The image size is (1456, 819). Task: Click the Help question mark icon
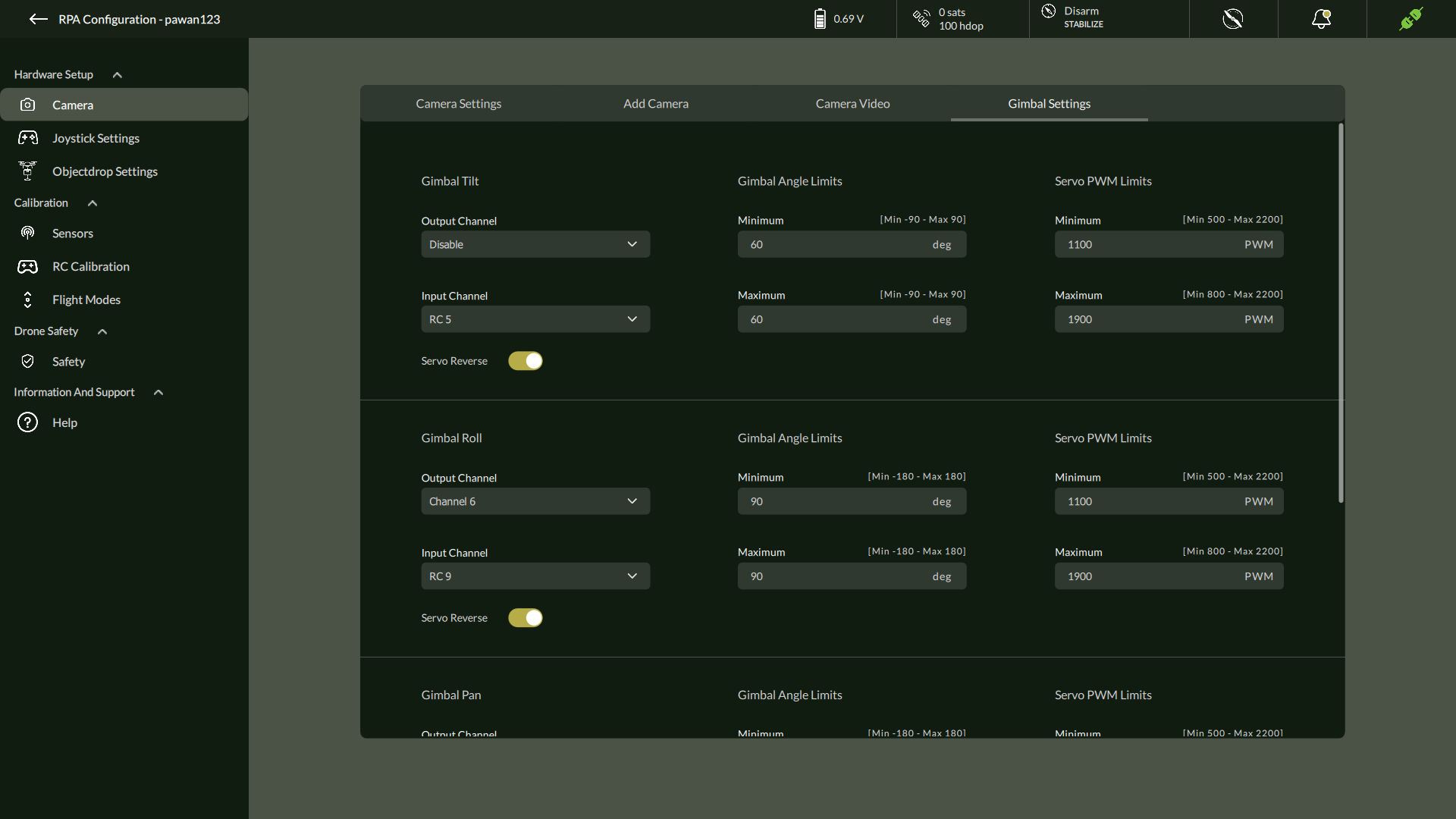click(27, 422)
